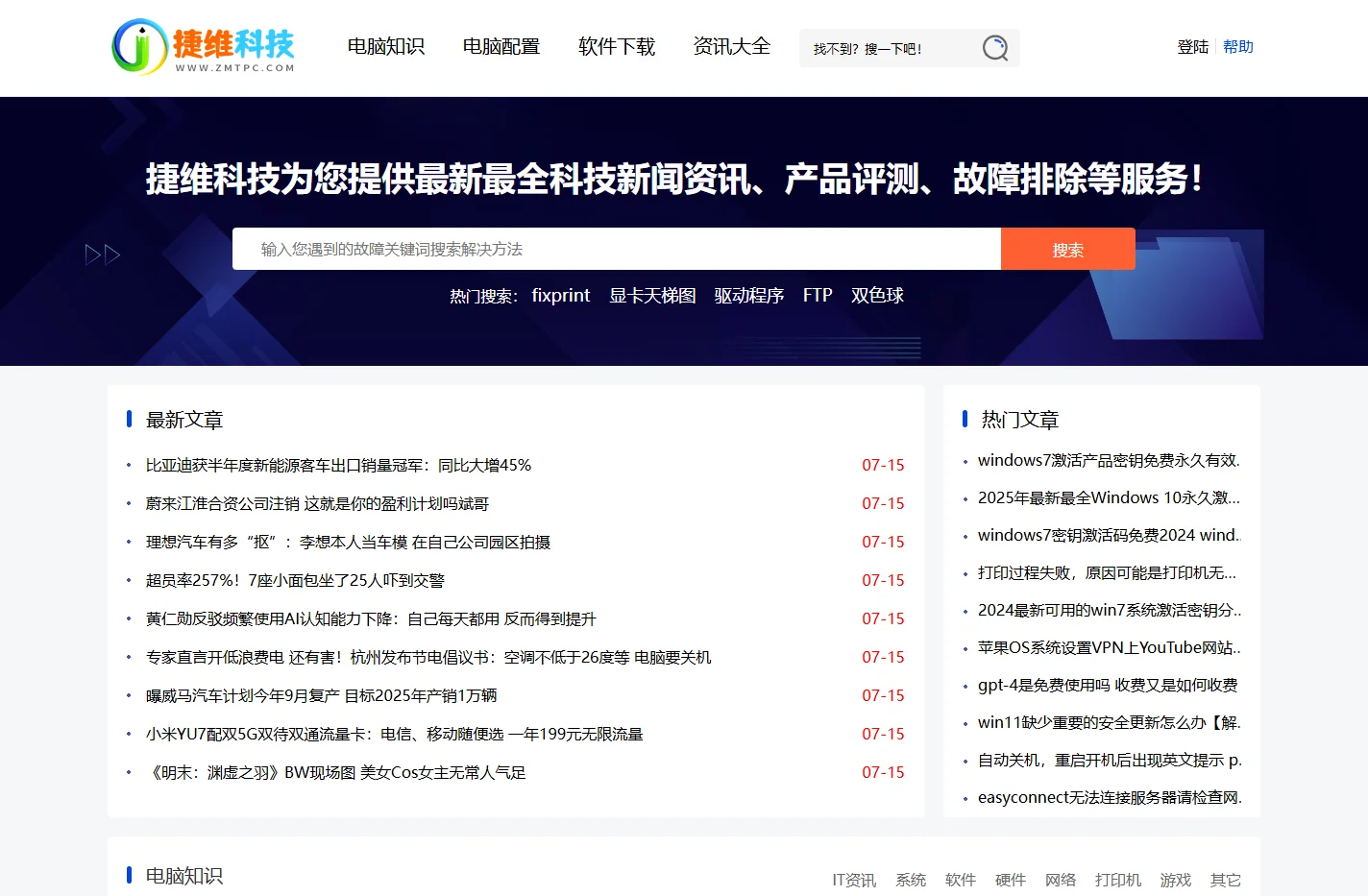This screenshot has width=1368, height=896.
Task: Open hot article easyconnect无法连接服务器
Action: 1110,797
